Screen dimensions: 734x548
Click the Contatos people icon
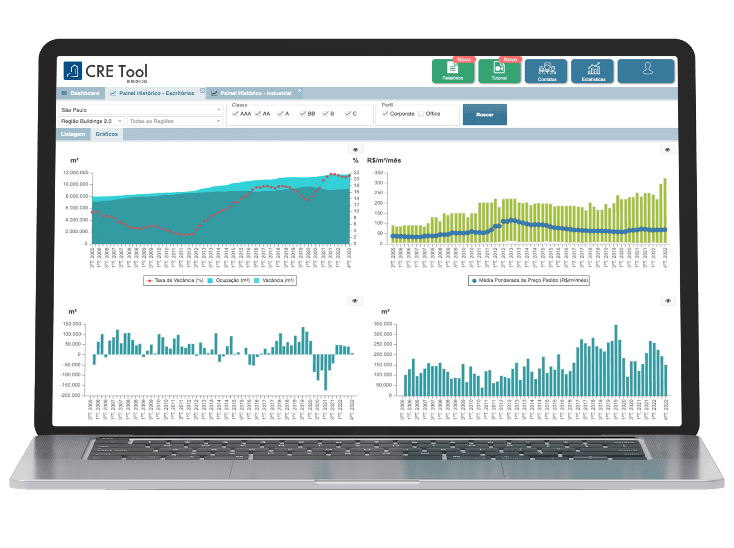(546, 71)
